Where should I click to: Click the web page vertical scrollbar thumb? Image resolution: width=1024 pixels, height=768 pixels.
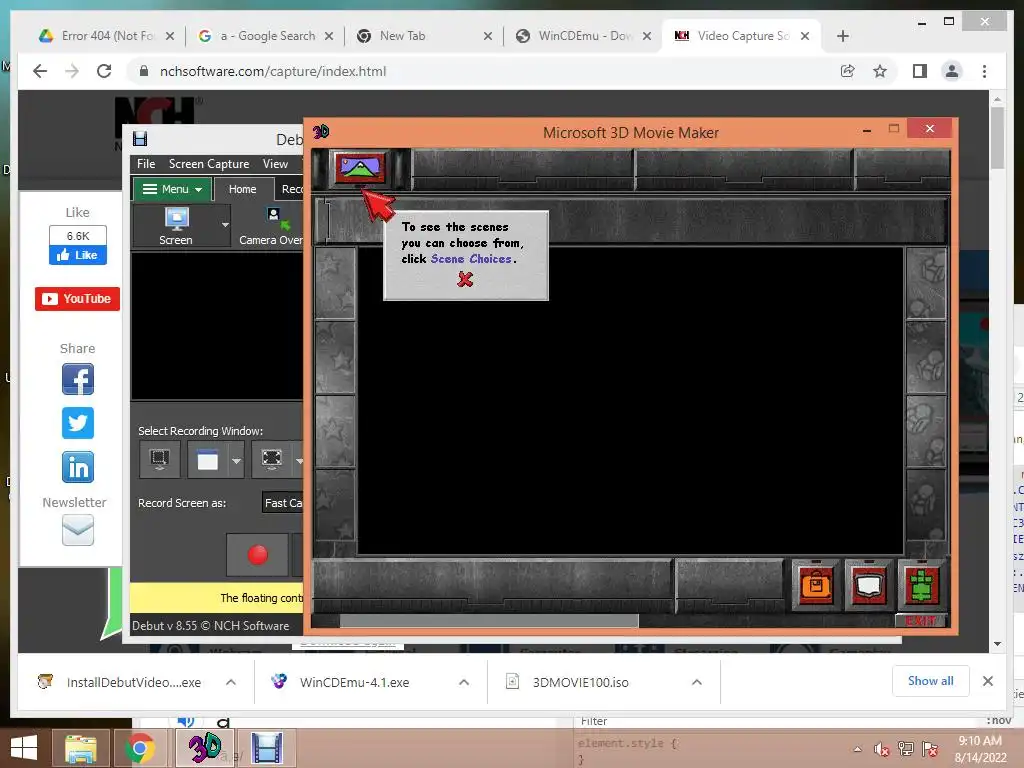click(997, 138)
